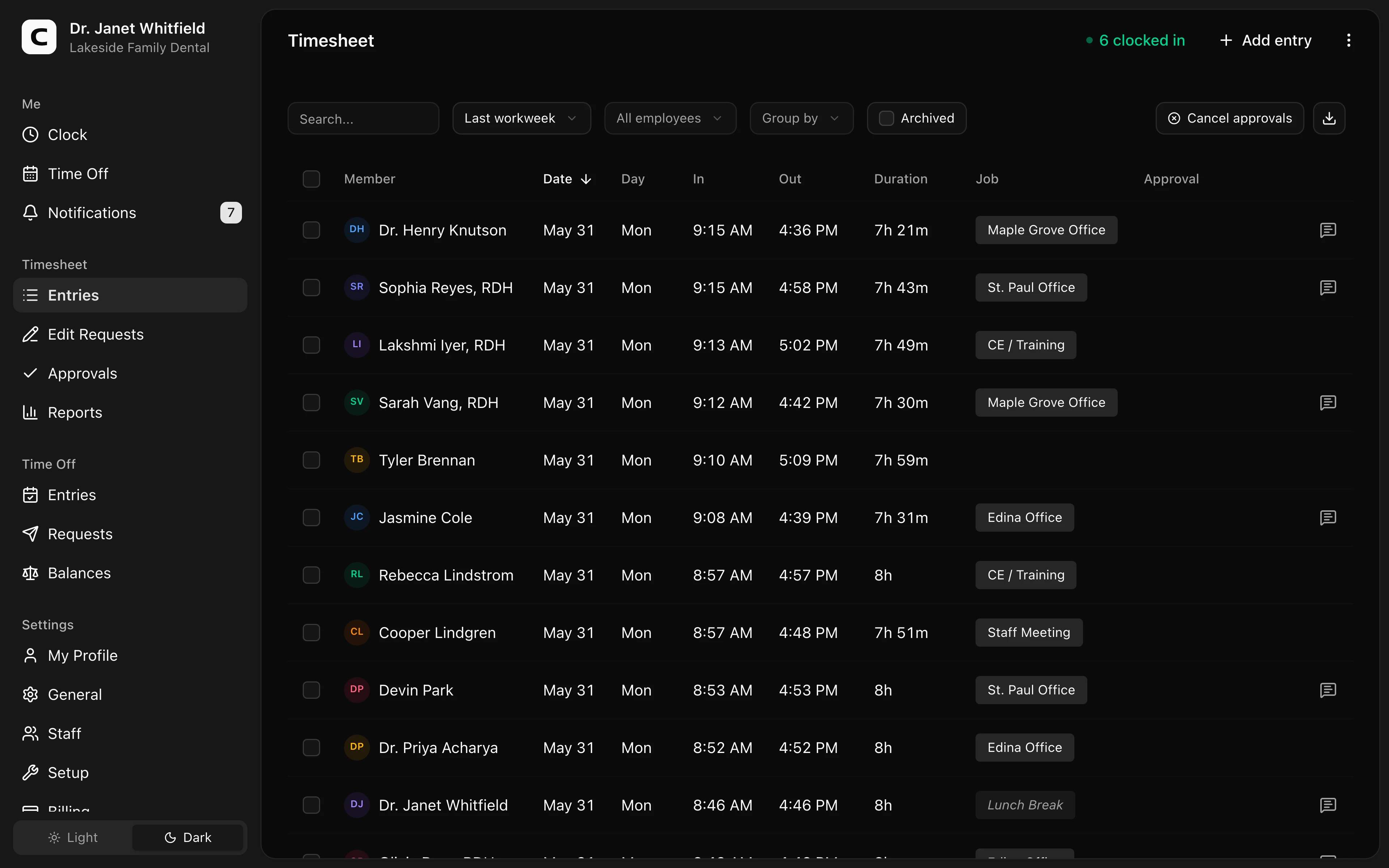Open the comment icon for Dr. Henry Knutson
This screenshot has width=1389, height=868.
point(1328,230)
